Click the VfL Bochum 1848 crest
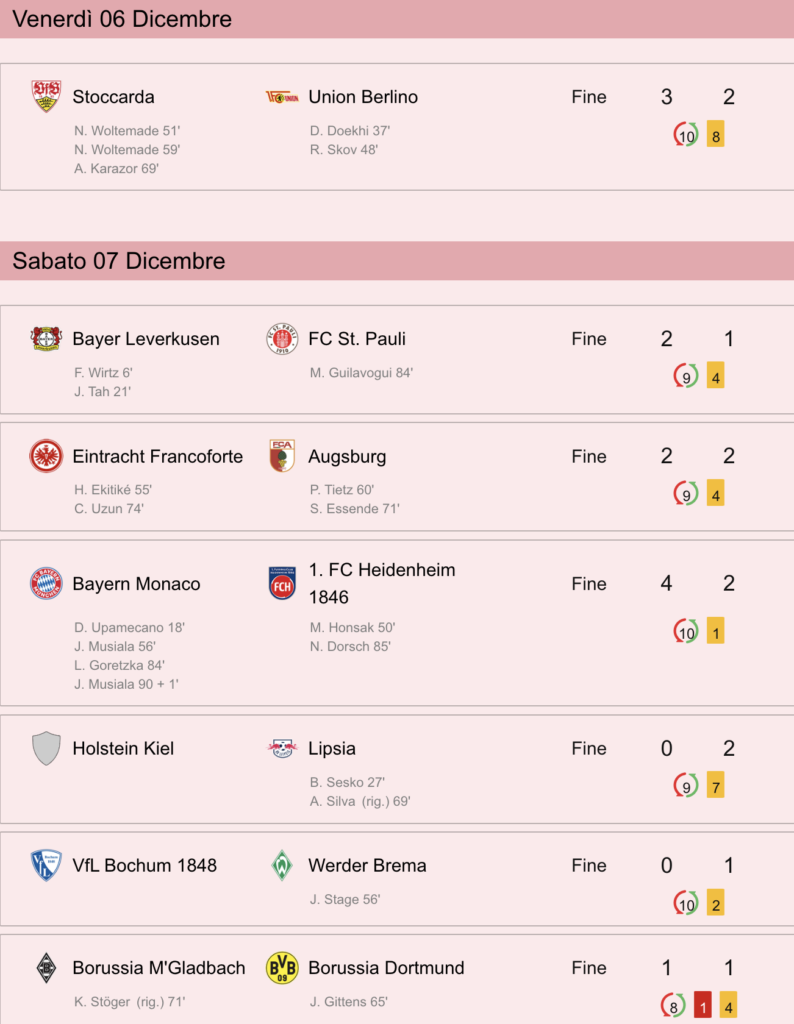Screen dimensions: 794x1024 coord(46,865)
